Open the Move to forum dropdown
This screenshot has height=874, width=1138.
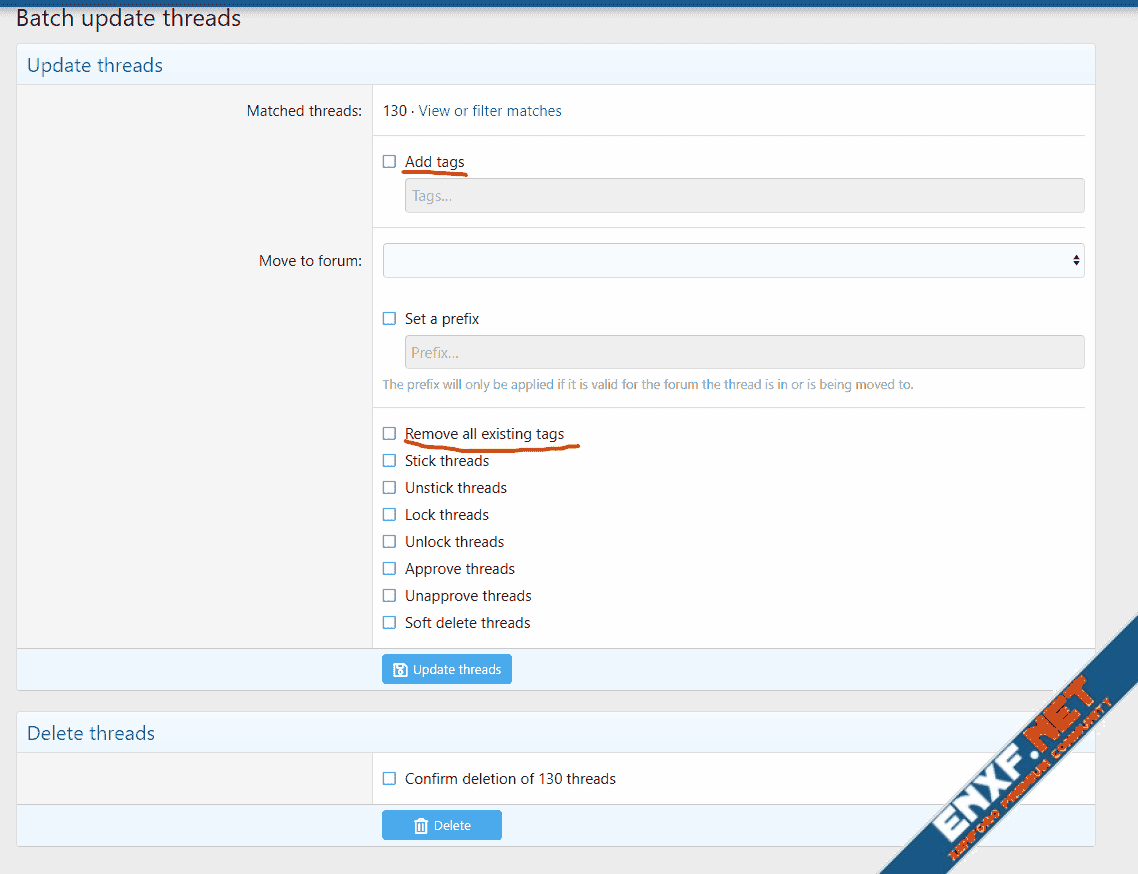coord(720,261)
